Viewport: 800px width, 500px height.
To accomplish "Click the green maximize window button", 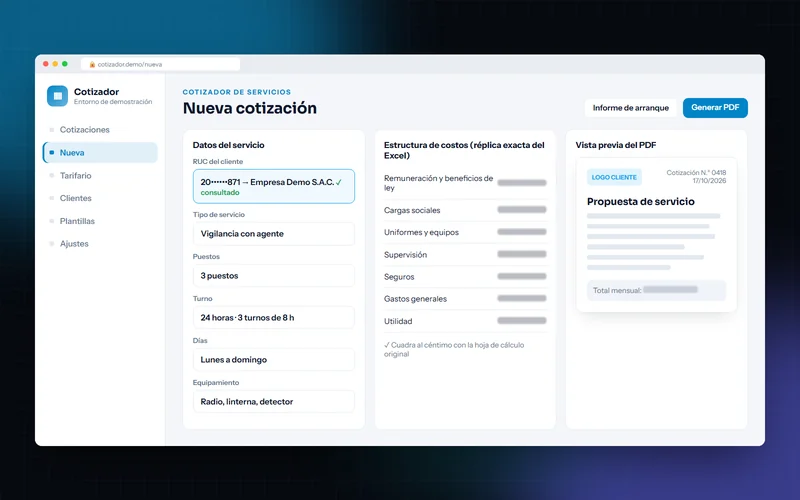I will [x=65, y=64].
